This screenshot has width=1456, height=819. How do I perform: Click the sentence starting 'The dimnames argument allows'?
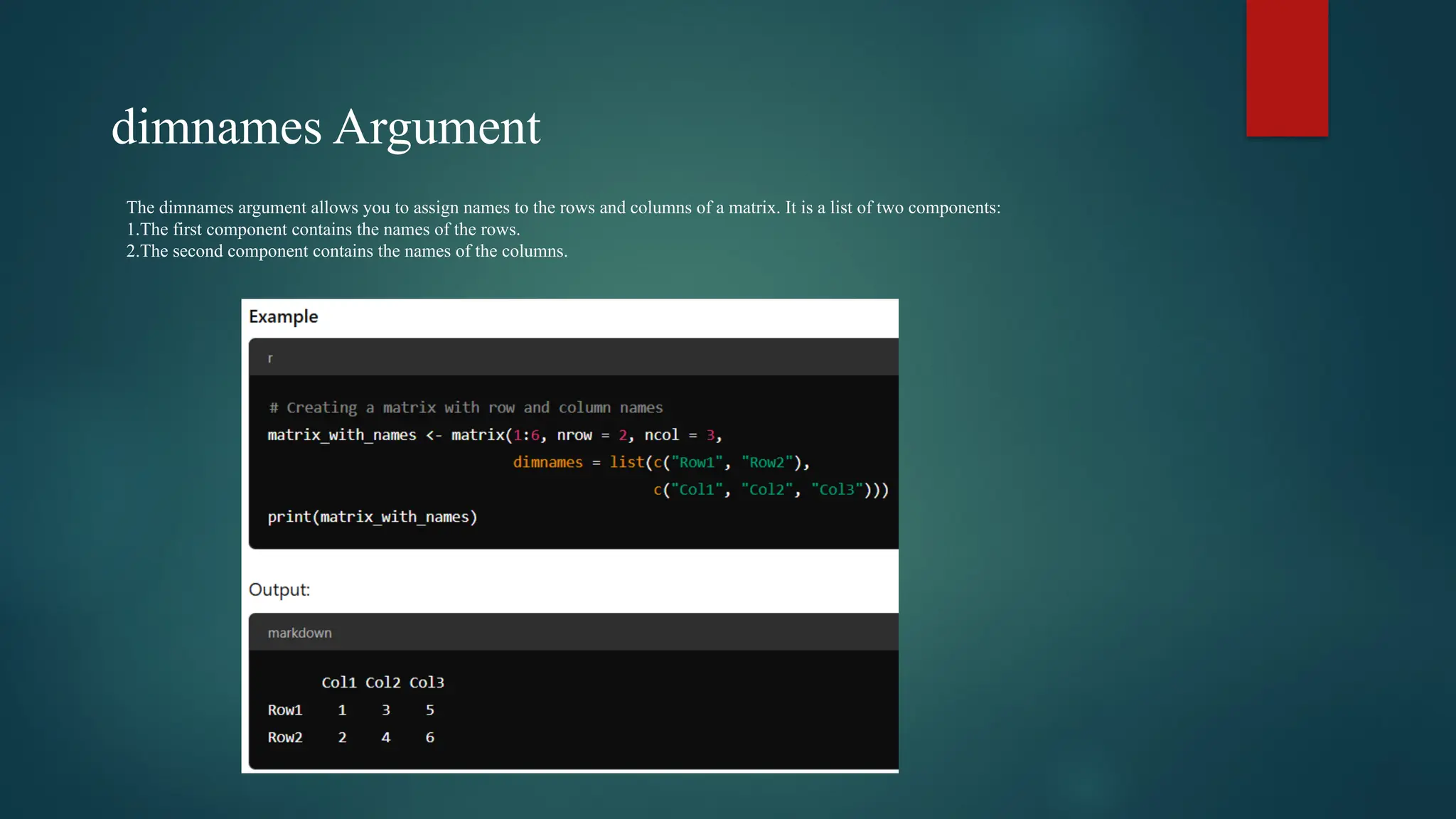tap(564, 208)
